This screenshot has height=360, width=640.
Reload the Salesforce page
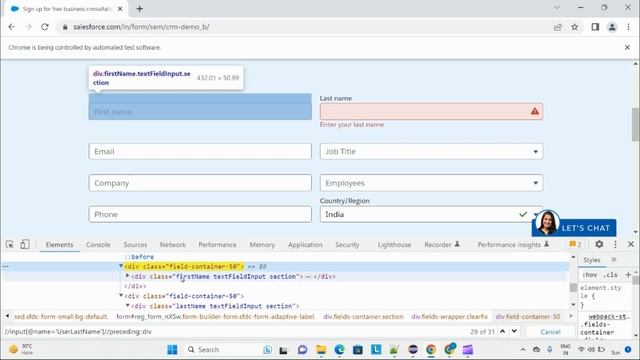click(45, 27)
